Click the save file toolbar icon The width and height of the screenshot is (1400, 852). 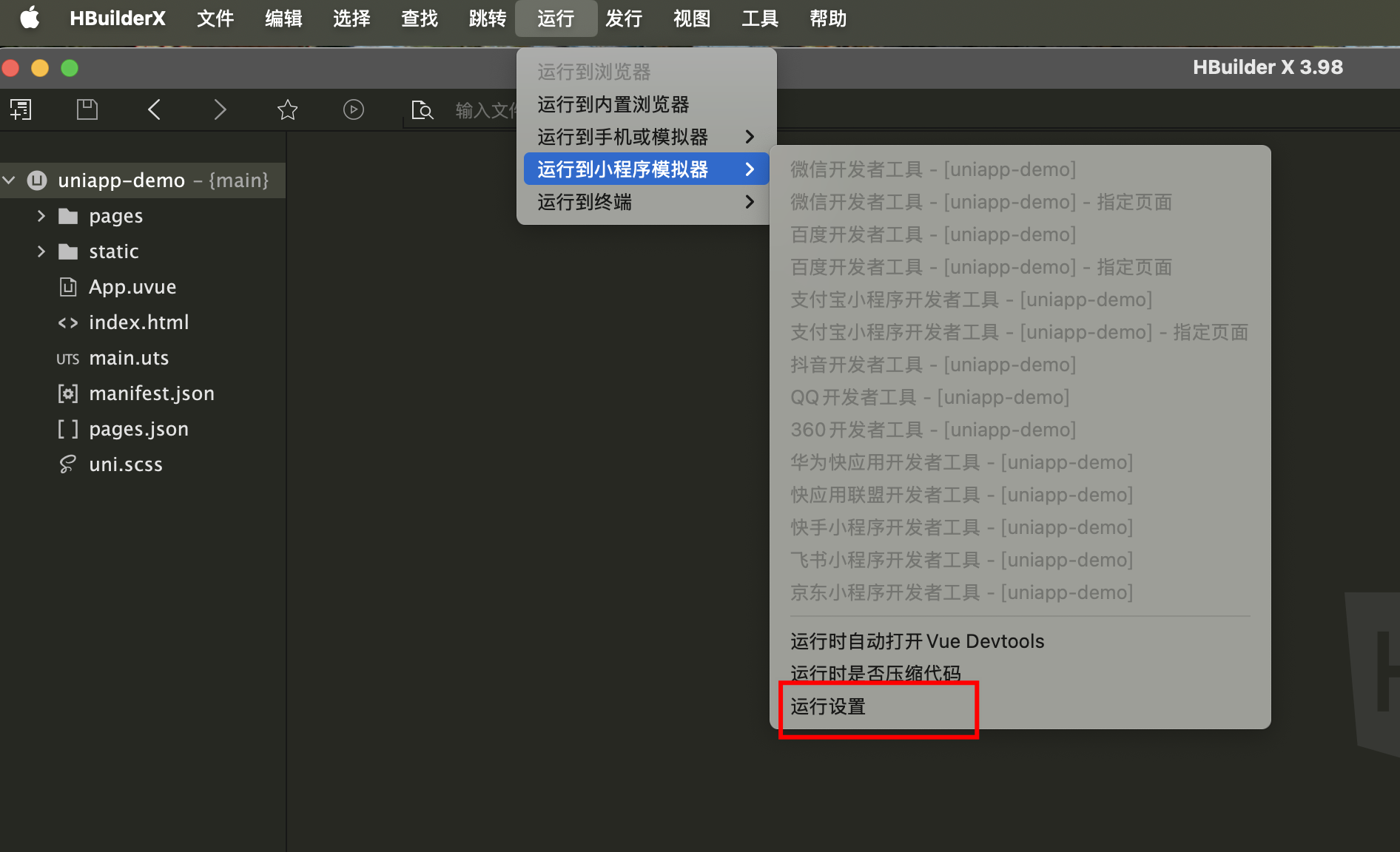[x=87, y=110]
